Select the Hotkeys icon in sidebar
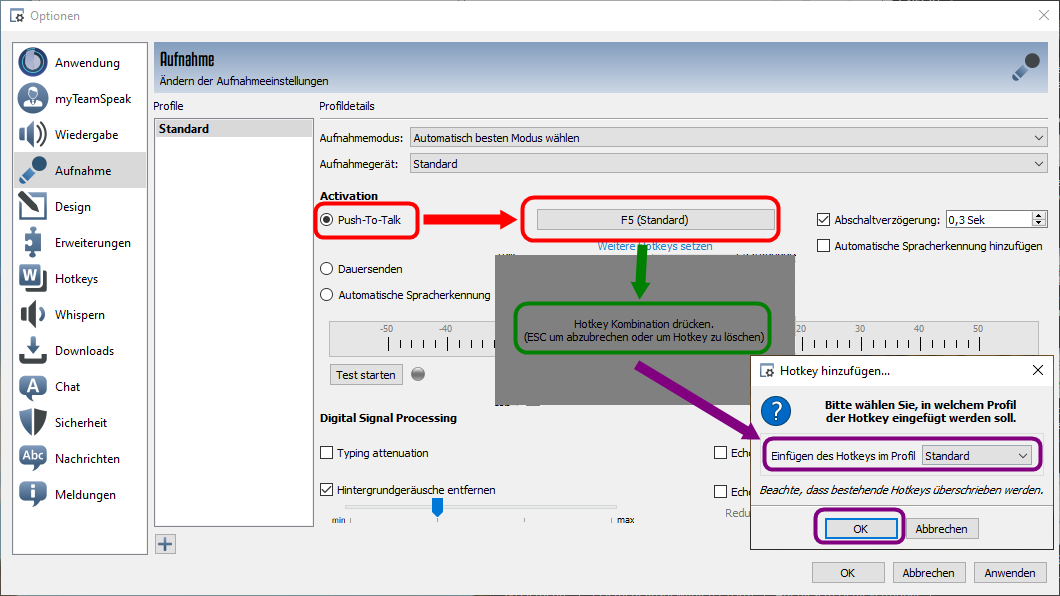The width and height of the screenshot is (1060, 596). 33,278
